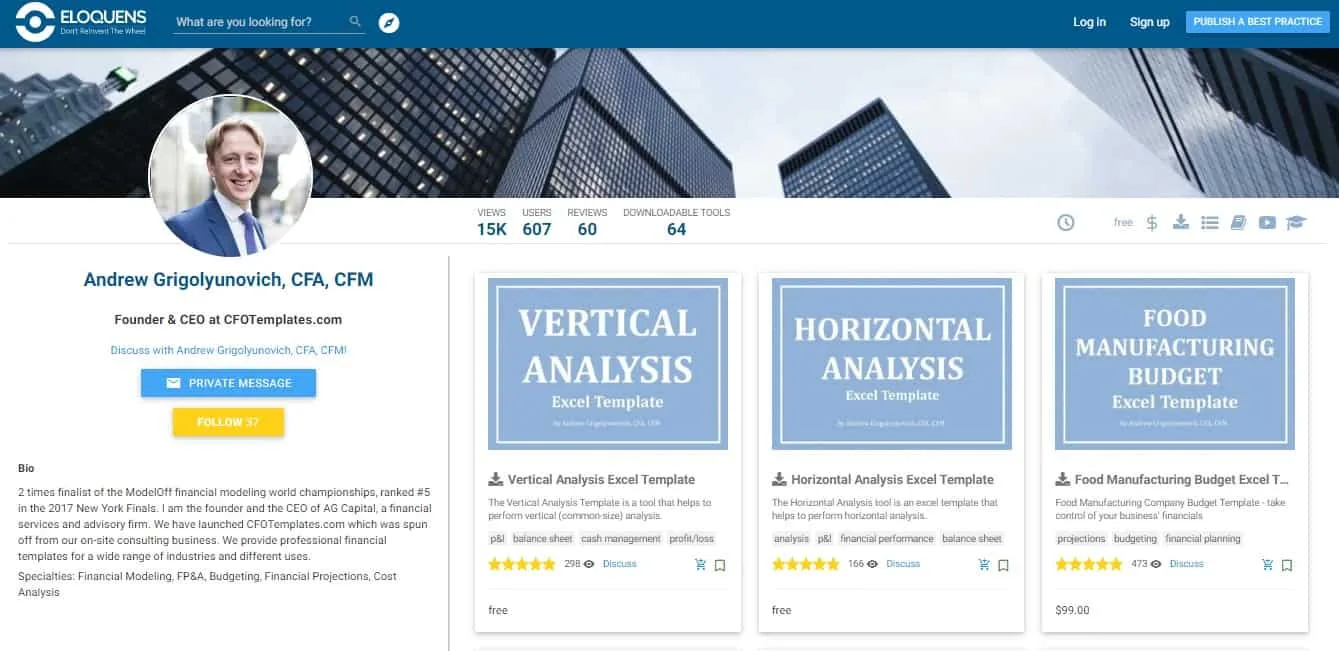The width and height of the screenshot is (1339, 651).
Task: Filter by paid dollar sign icon
Action: (1152, 222)
